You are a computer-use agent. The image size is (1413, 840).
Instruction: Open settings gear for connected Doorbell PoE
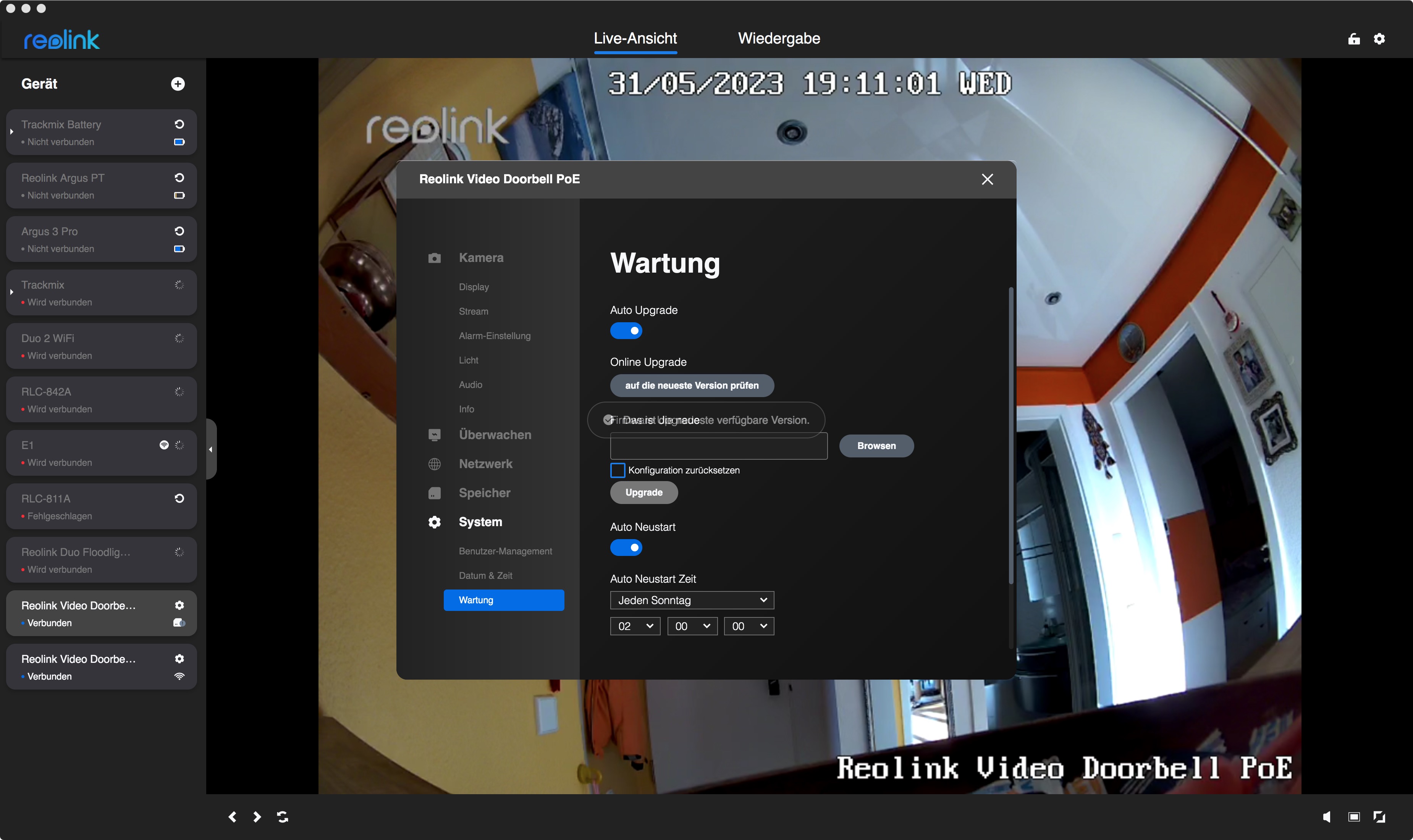click(x=179, y=605)
